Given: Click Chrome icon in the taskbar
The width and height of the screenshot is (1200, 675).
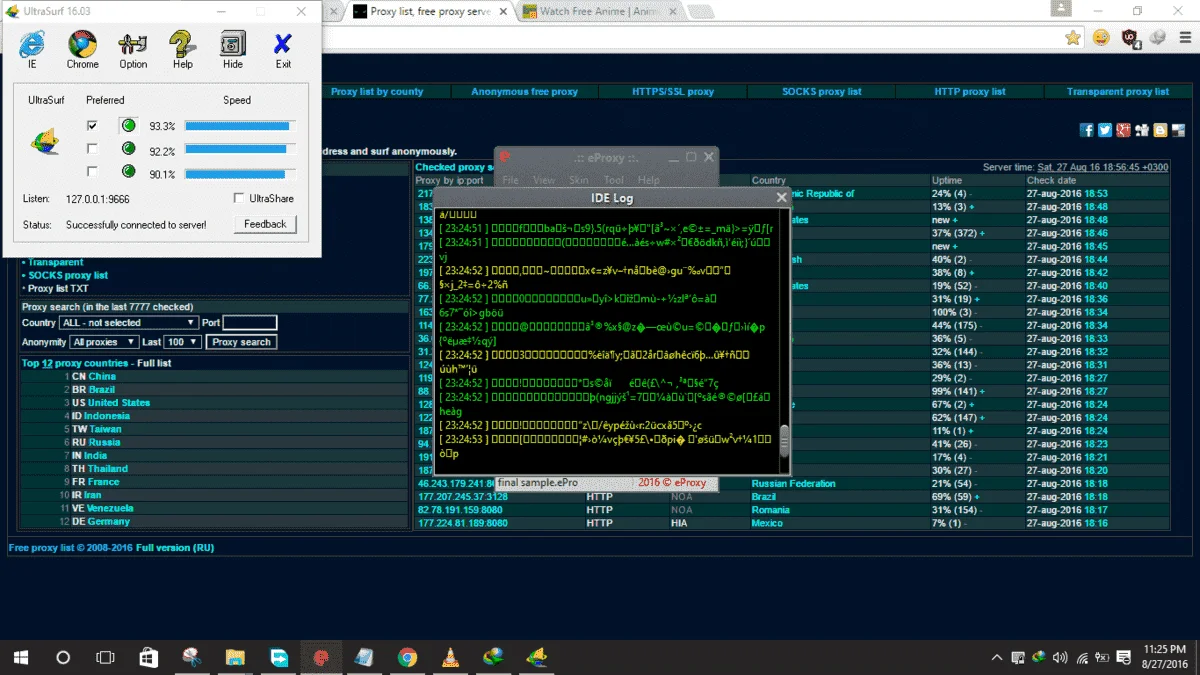Looking at the screenshot, I should point(407,657).
